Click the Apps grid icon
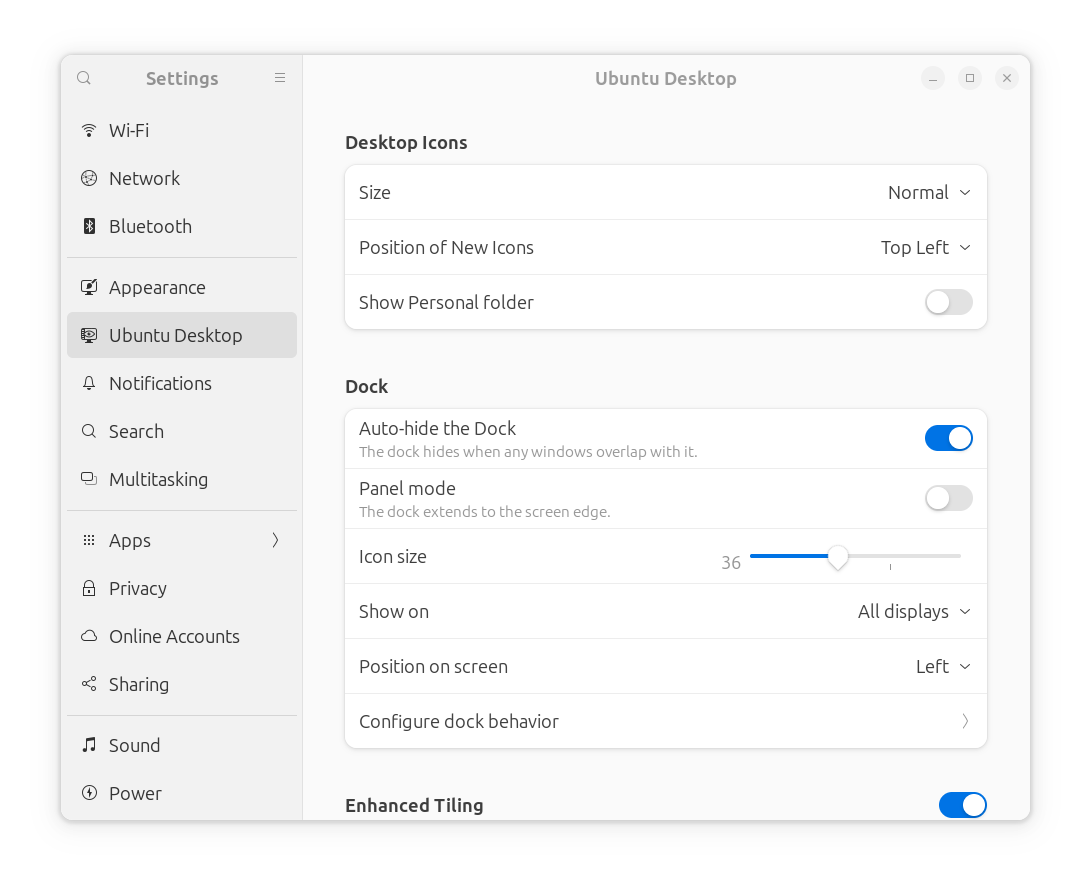This screenshot has height=887, width=1091. pyautogui.click(x=89, y=541)
